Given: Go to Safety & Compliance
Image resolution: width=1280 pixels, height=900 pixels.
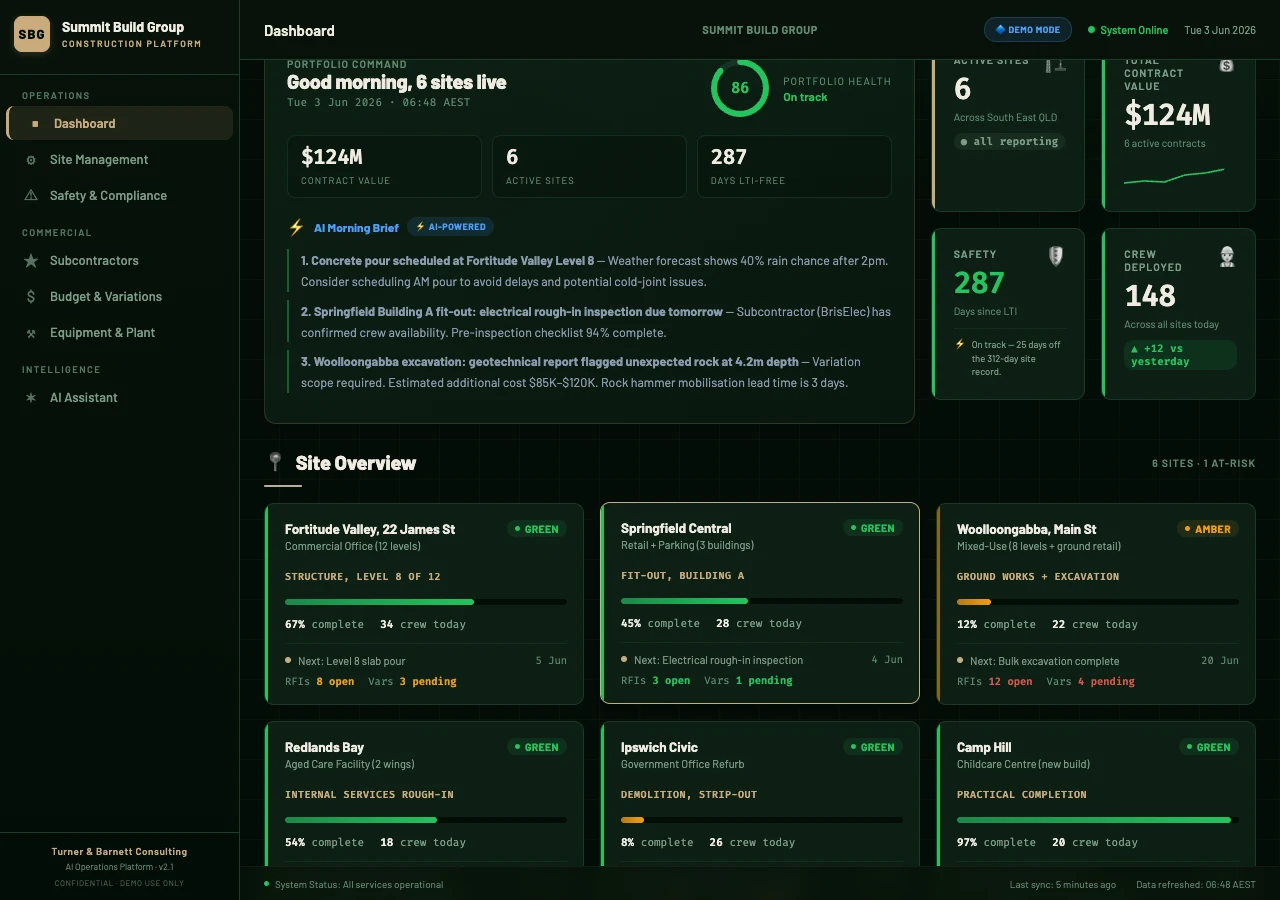Looking at the screenshot, I should coord(120,196).
